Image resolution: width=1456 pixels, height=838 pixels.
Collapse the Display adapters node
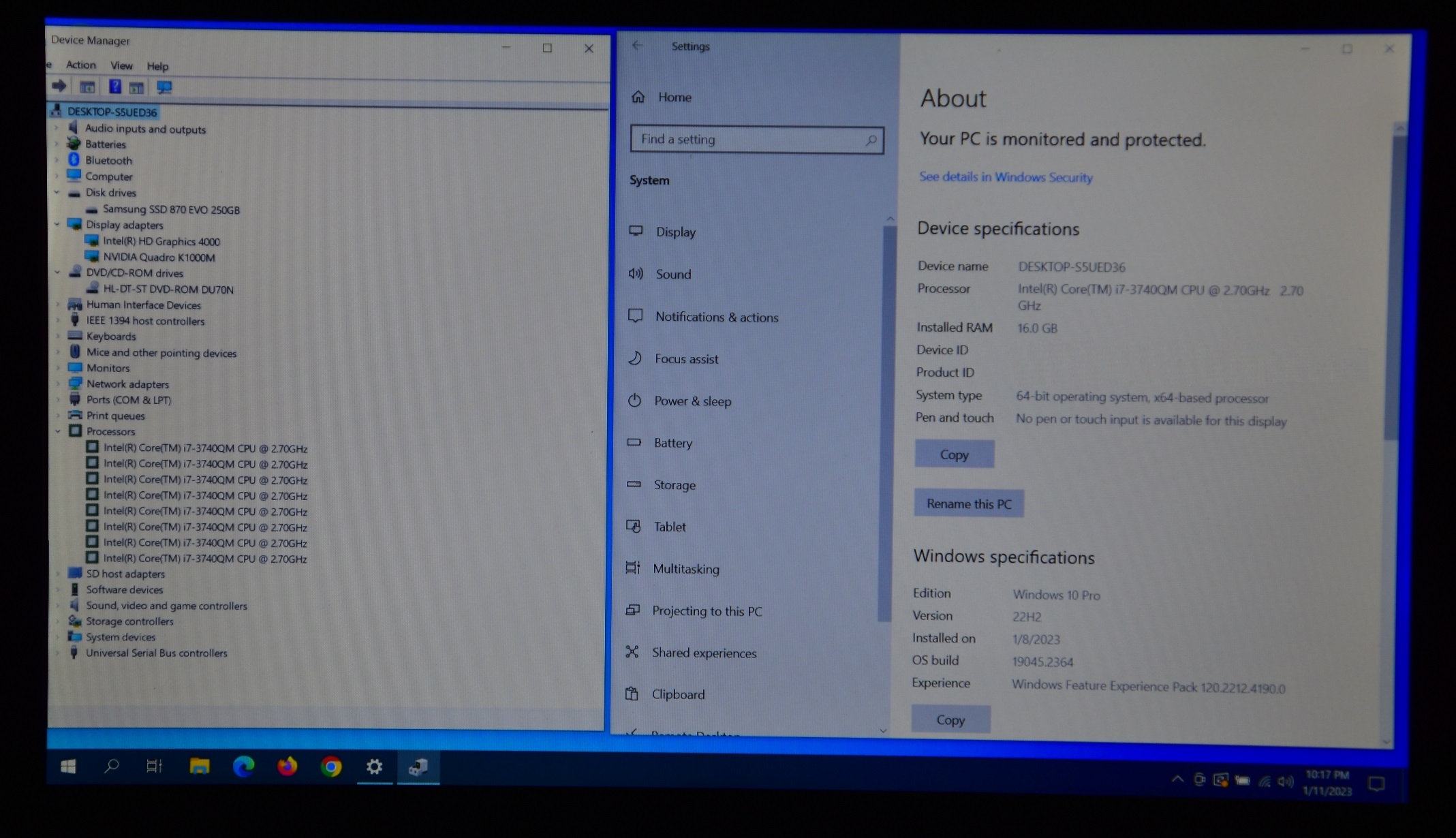click(x=57, y=224)
